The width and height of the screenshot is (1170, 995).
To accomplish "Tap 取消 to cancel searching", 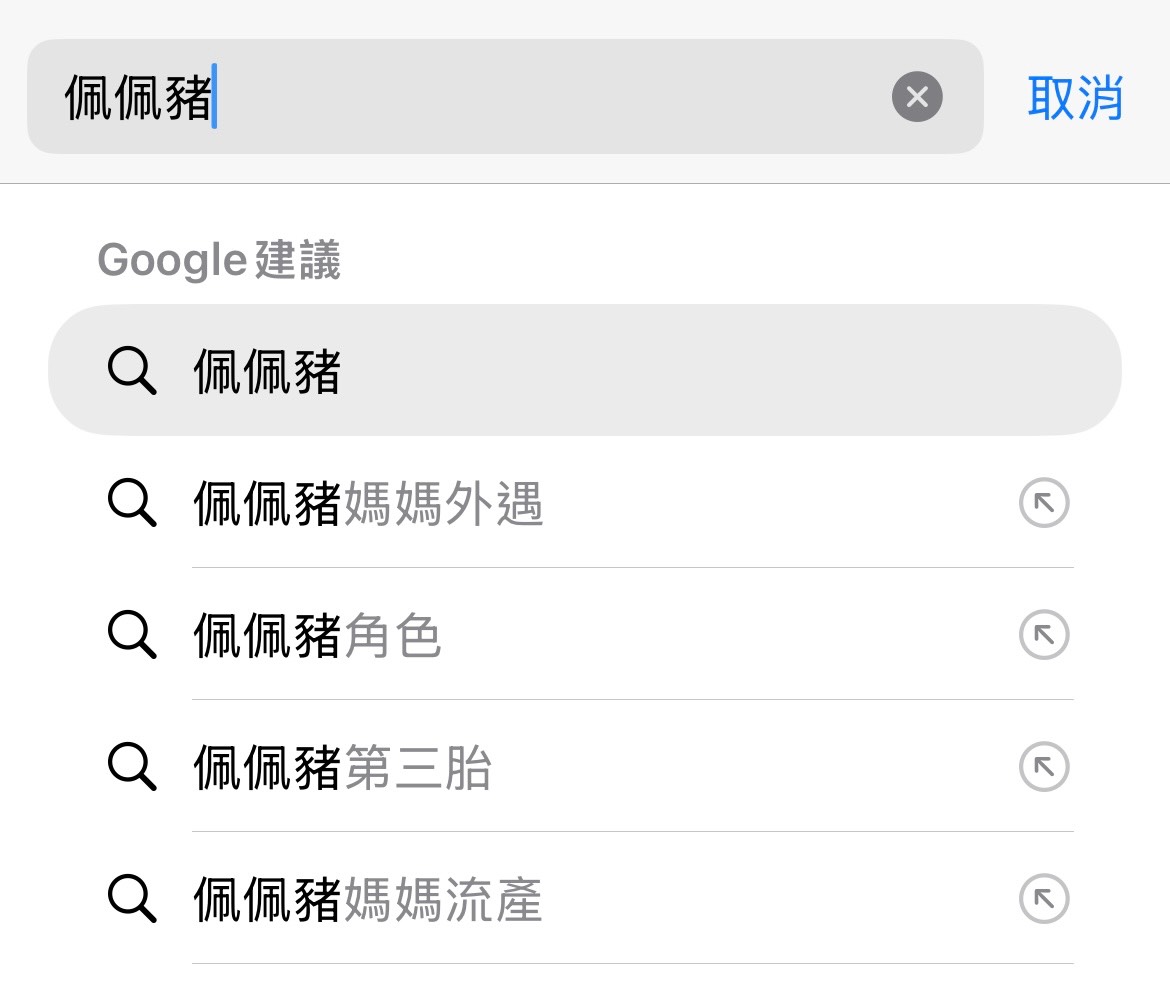I will 1075,98.
